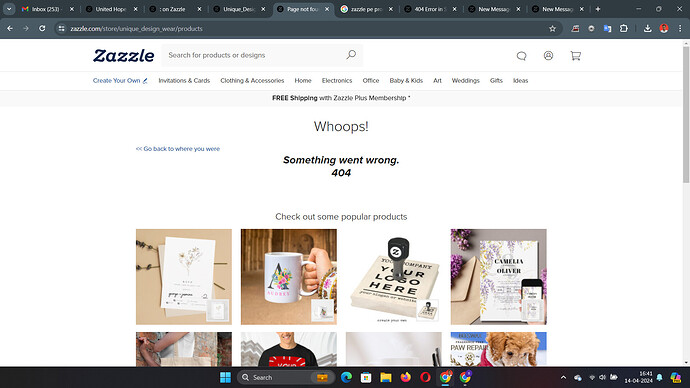Image resolution: width=690 pixels, height=388 pixels.
Task: Launch Firefox from taskbar
Action: click(x=405, y=377)
